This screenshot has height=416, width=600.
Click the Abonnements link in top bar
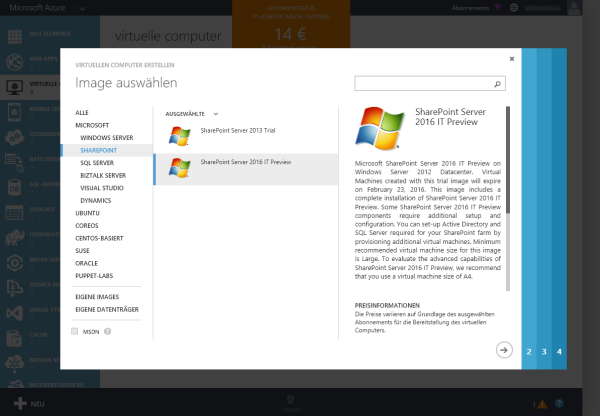[x=470, y=8]
